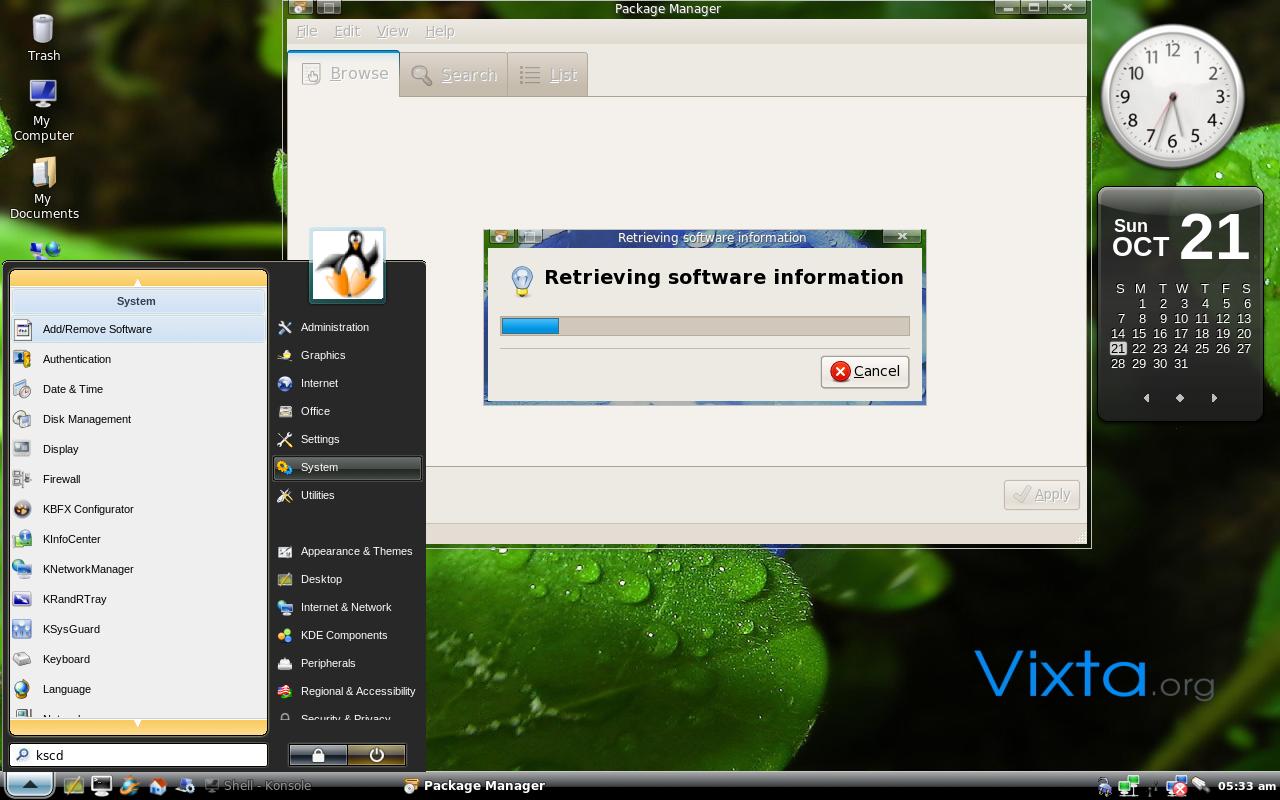
Task: Open KSysGuard system monitor
Action: click(138, 629)
